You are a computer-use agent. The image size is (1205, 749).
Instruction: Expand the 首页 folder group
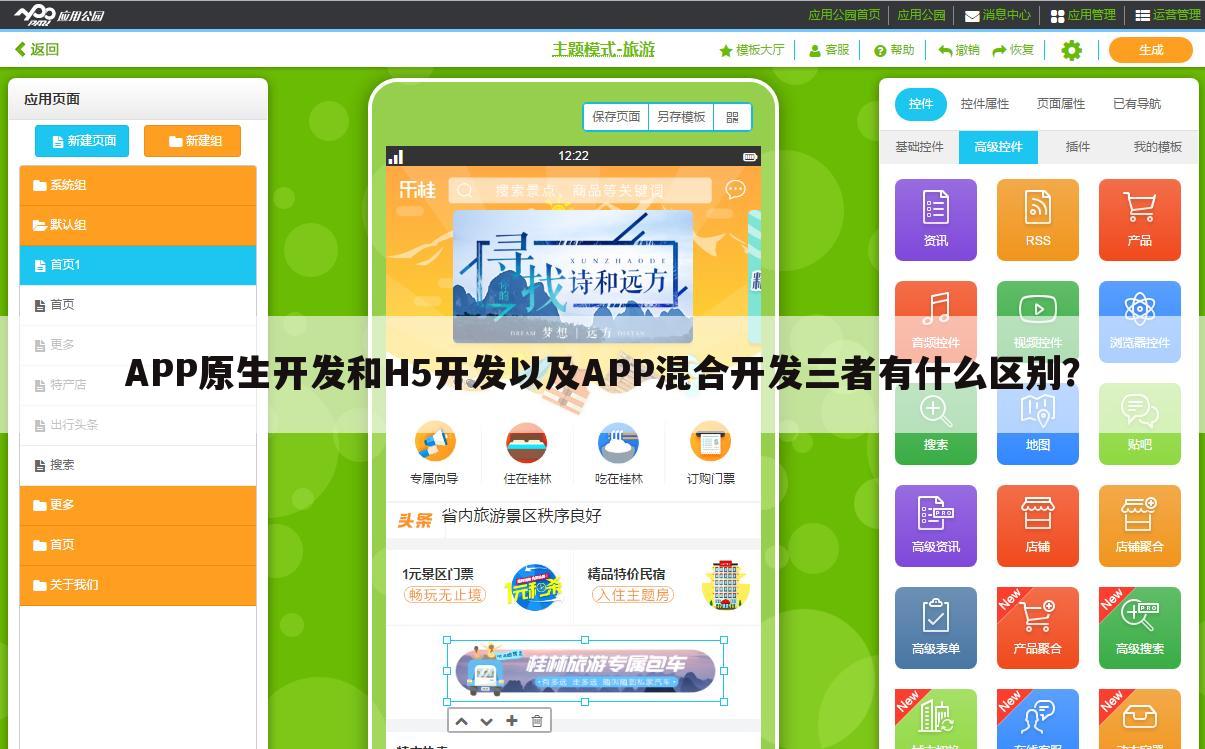click(x=138, y=545)
